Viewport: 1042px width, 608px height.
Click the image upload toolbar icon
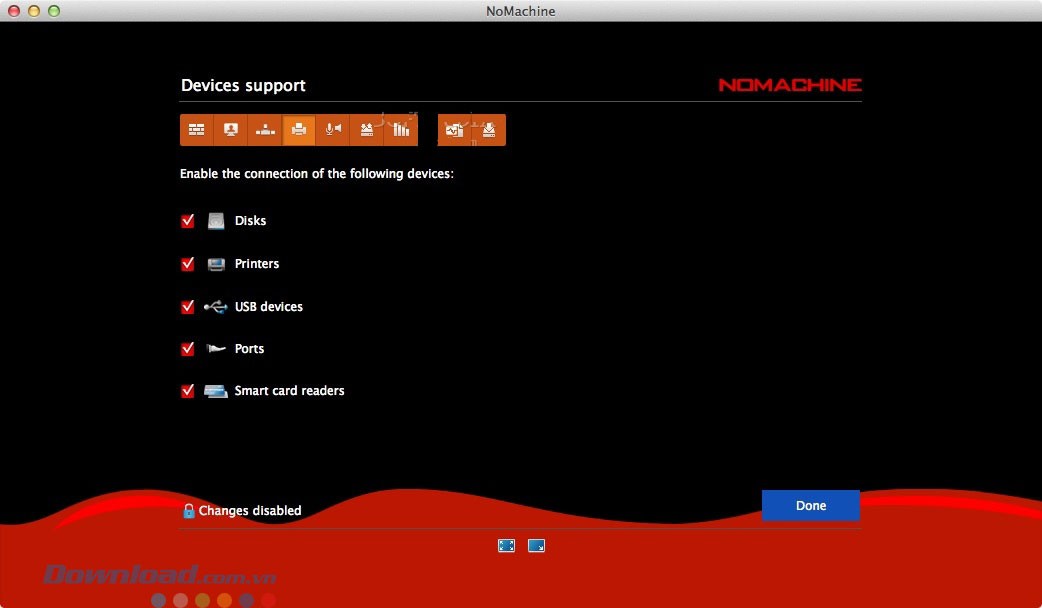coord(367,130)
